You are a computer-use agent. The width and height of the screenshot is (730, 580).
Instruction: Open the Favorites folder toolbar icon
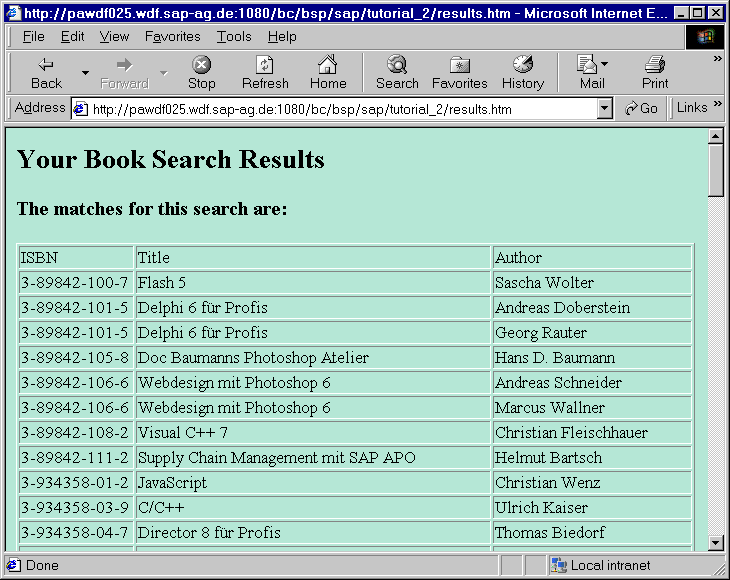(460, 65)
